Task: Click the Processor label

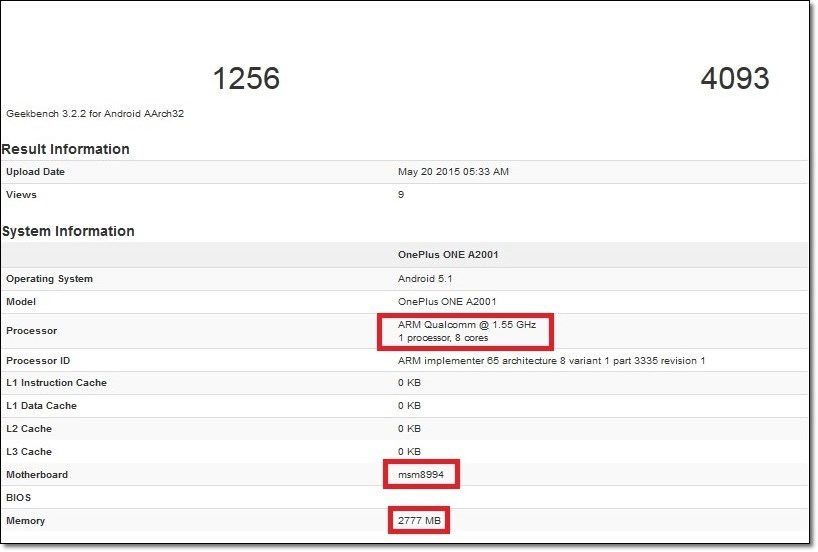Action: [x=31, y=331]
